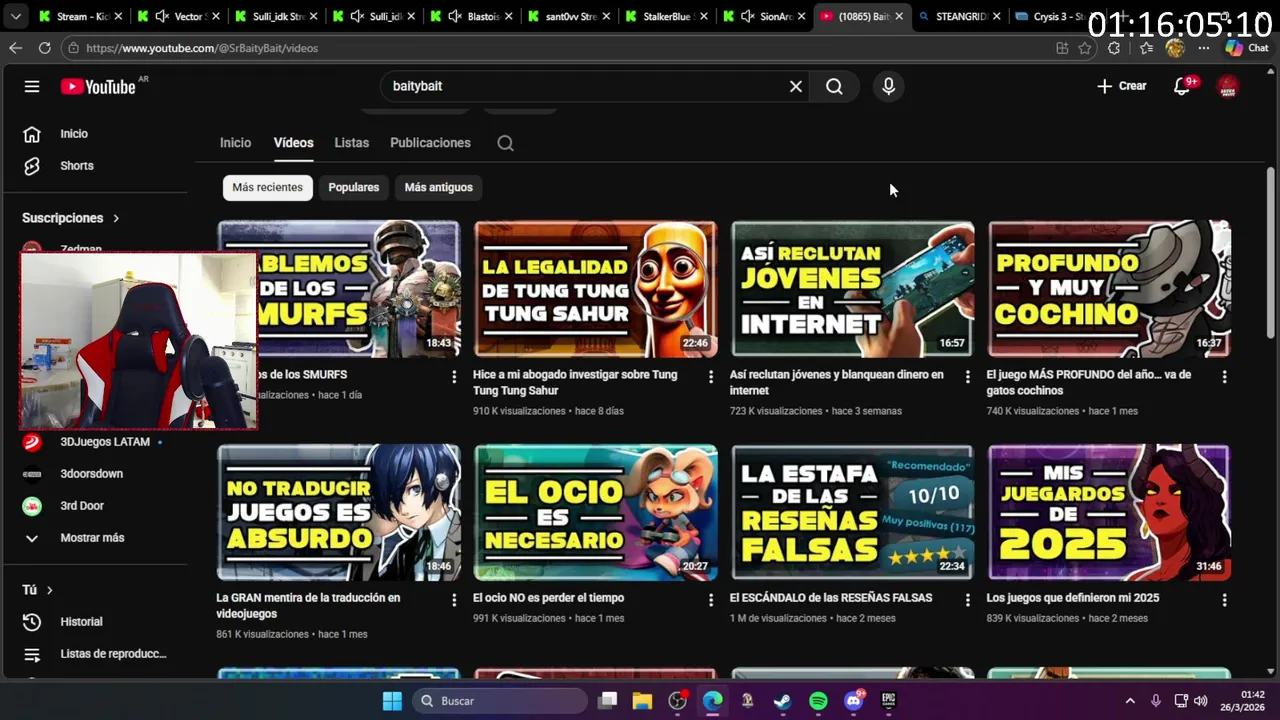Filter videos by Más antiguos

pyautogui.click(x=438, y=187)
